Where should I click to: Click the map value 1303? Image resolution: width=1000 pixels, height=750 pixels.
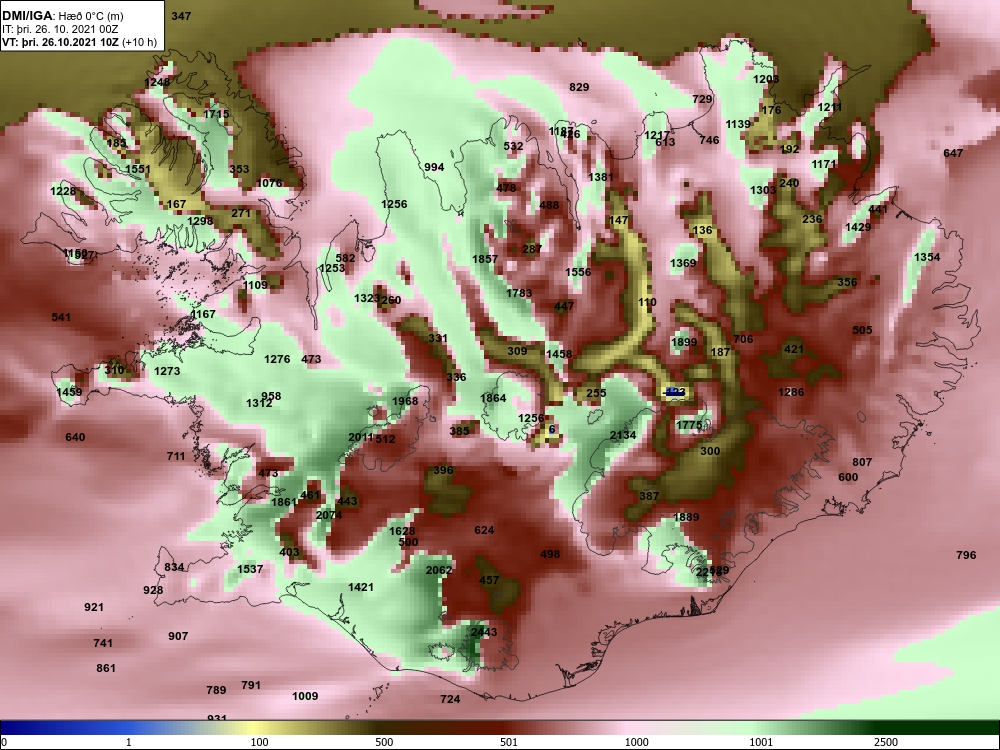pyautogui.click(x=763, y=190)
